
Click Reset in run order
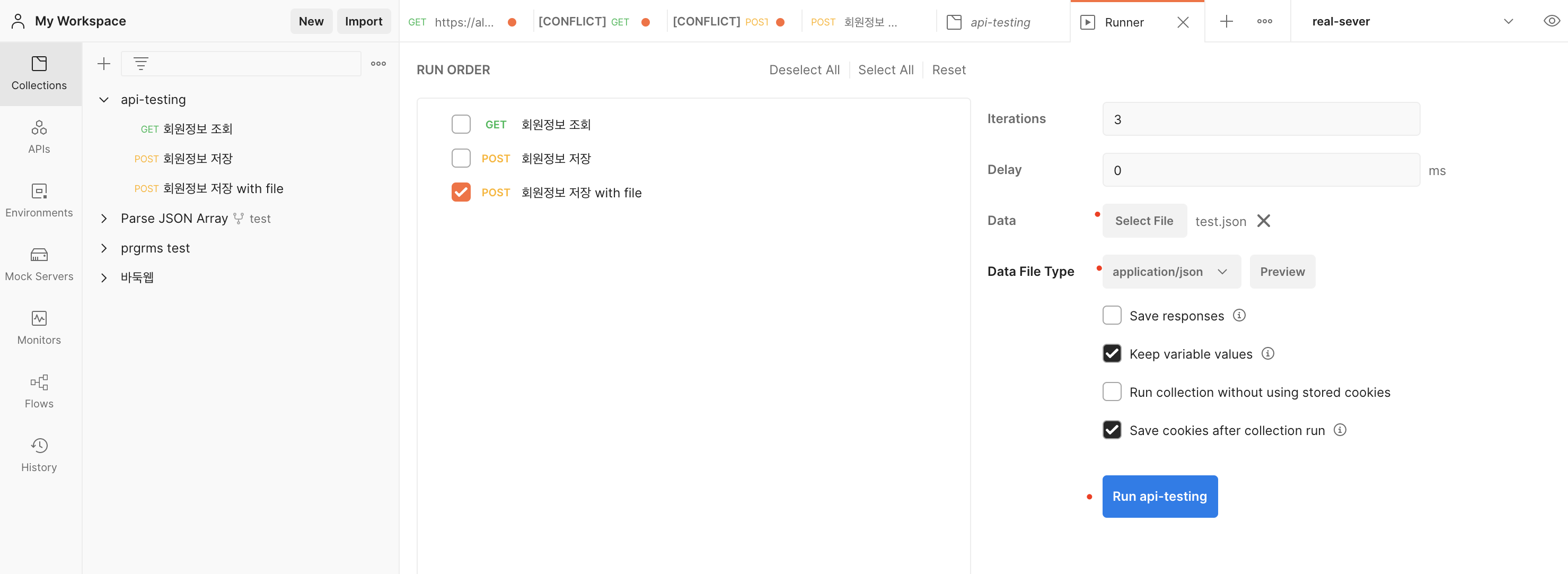pyautogui.click(x=948, y=70)
